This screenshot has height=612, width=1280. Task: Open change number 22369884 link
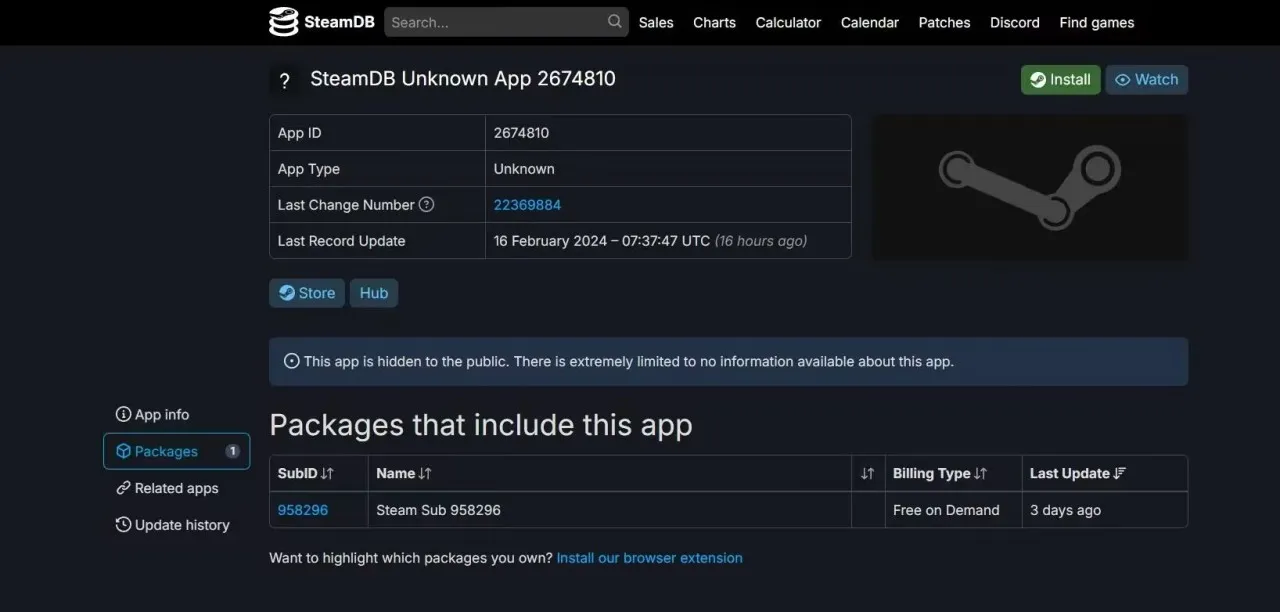pyautogui.click(x=527, y=205)
